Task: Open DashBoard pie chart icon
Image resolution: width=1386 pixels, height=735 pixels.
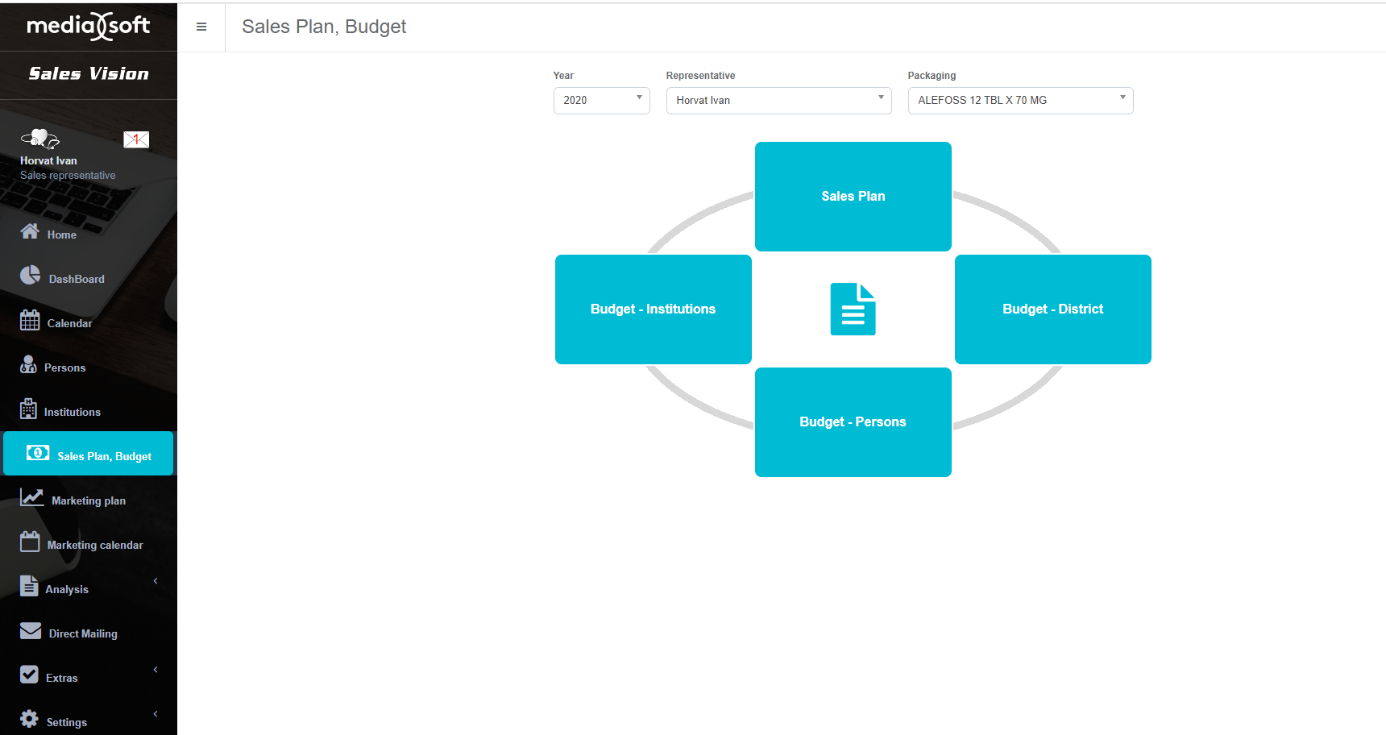Action: 30,277
